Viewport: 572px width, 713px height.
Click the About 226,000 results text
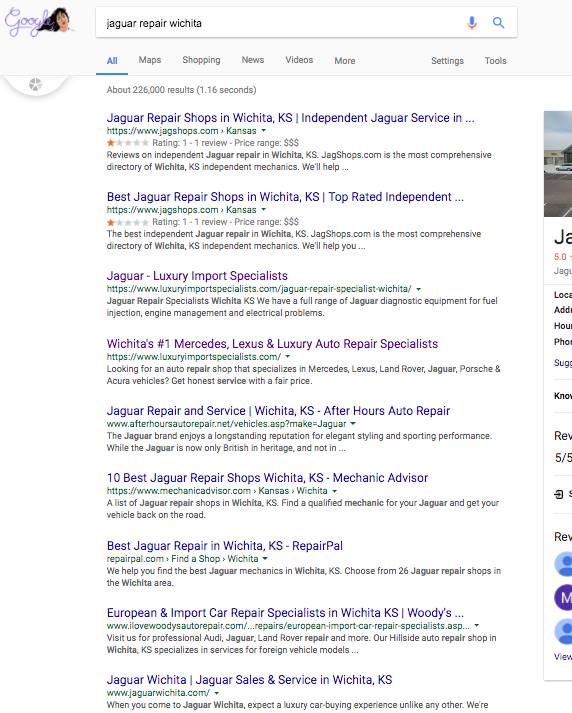(181, 90)
